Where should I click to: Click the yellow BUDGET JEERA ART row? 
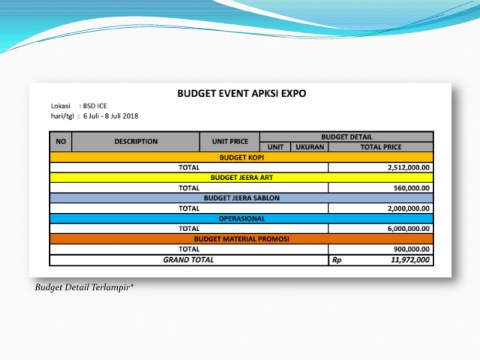click(x=242, y=178)
